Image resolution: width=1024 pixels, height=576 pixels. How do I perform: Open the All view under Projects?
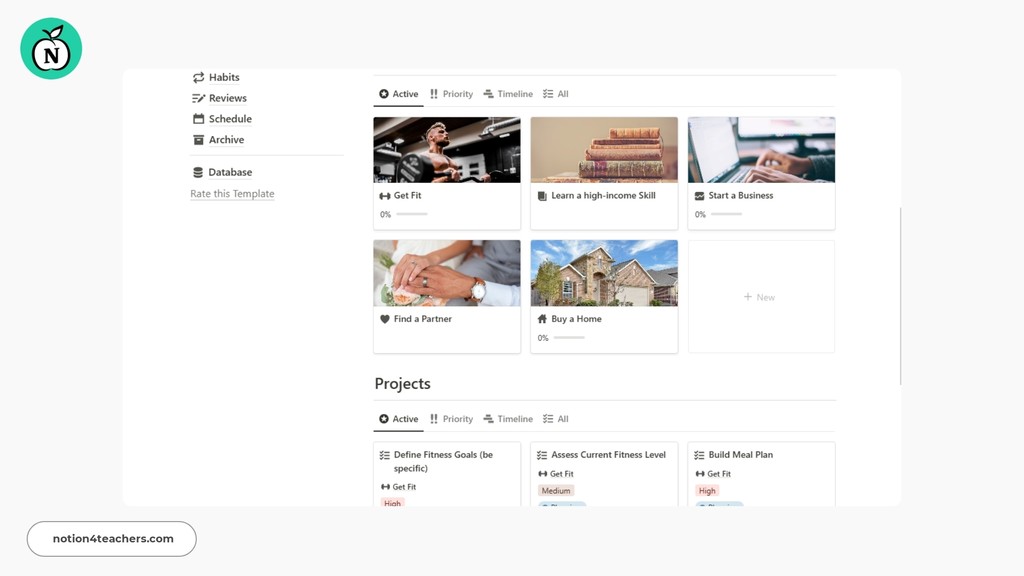tap(555, 419)
